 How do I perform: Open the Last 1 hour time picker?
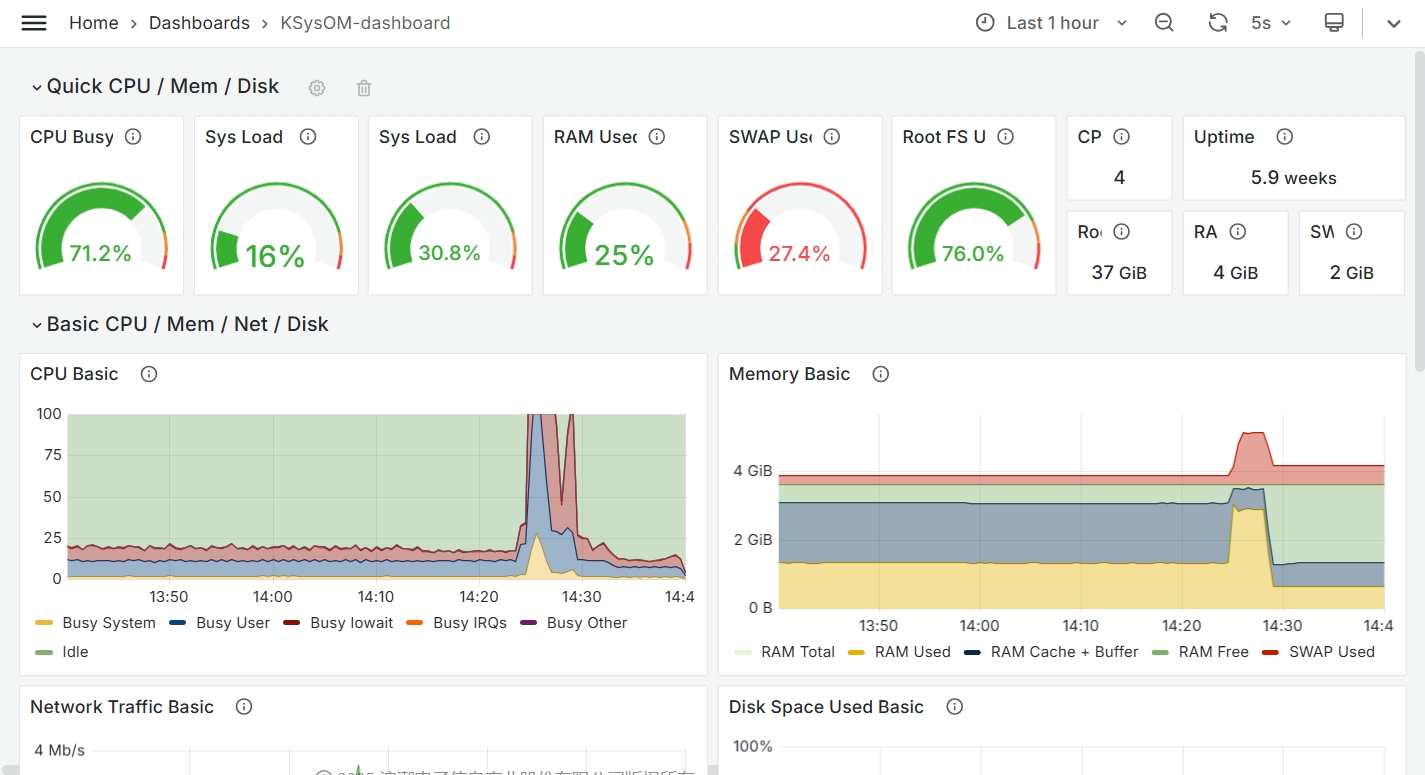click(1052, 23)
